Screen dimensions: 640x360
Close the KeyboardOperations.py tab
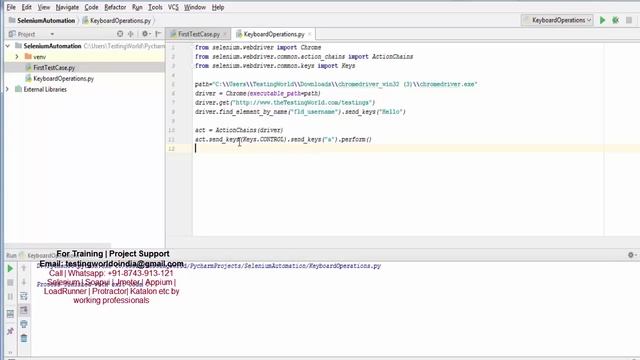(x=310, y=34)
